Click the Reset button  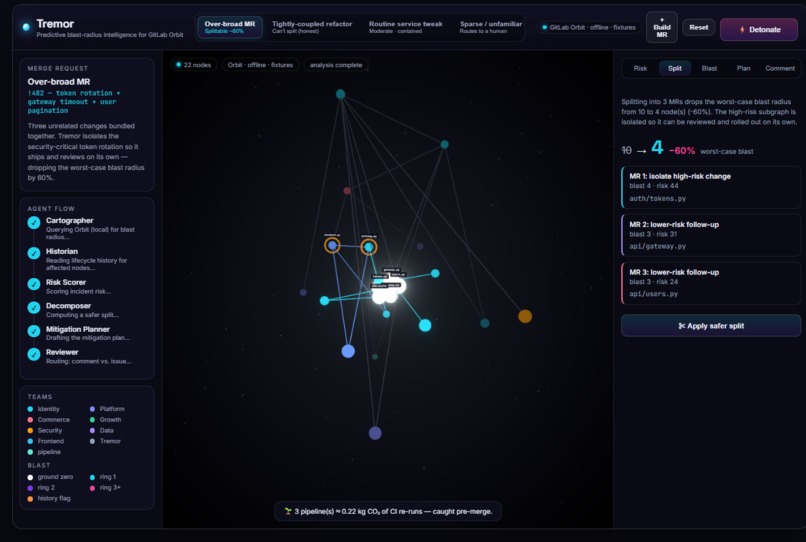tap(699, 27)
